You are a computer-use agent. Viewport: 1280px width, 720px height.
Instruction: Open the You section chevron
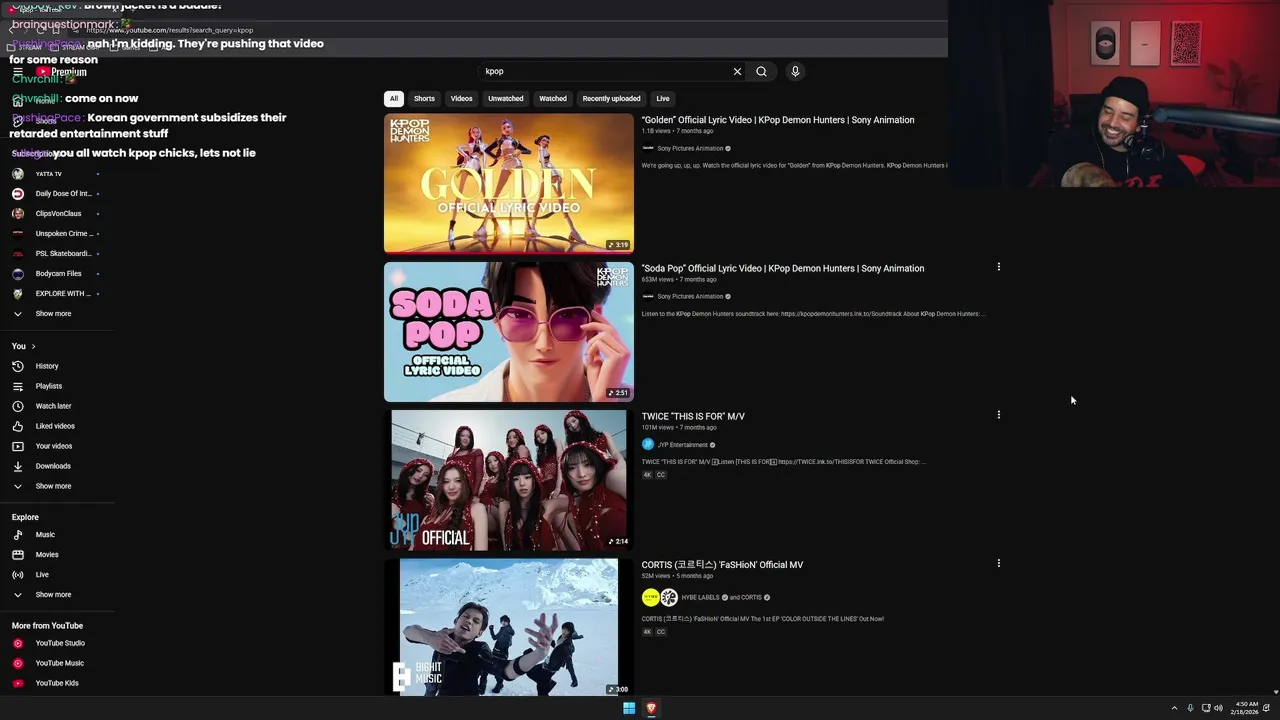point(33,346)
